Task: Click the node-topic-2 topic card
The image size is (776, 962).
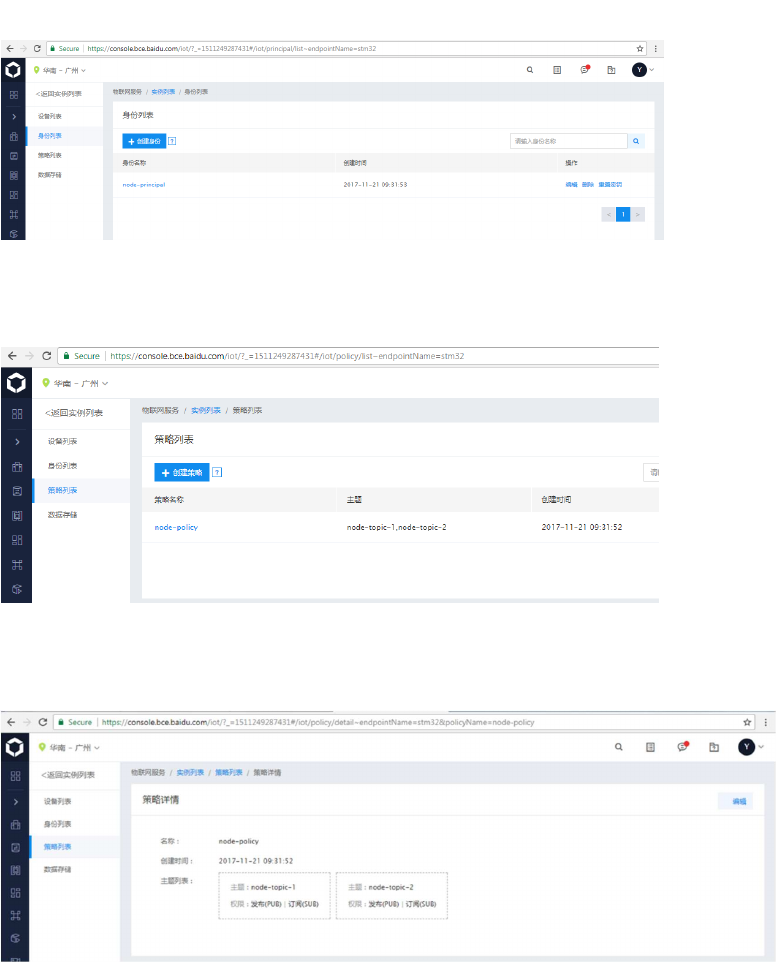Action: tap(392, 896)
